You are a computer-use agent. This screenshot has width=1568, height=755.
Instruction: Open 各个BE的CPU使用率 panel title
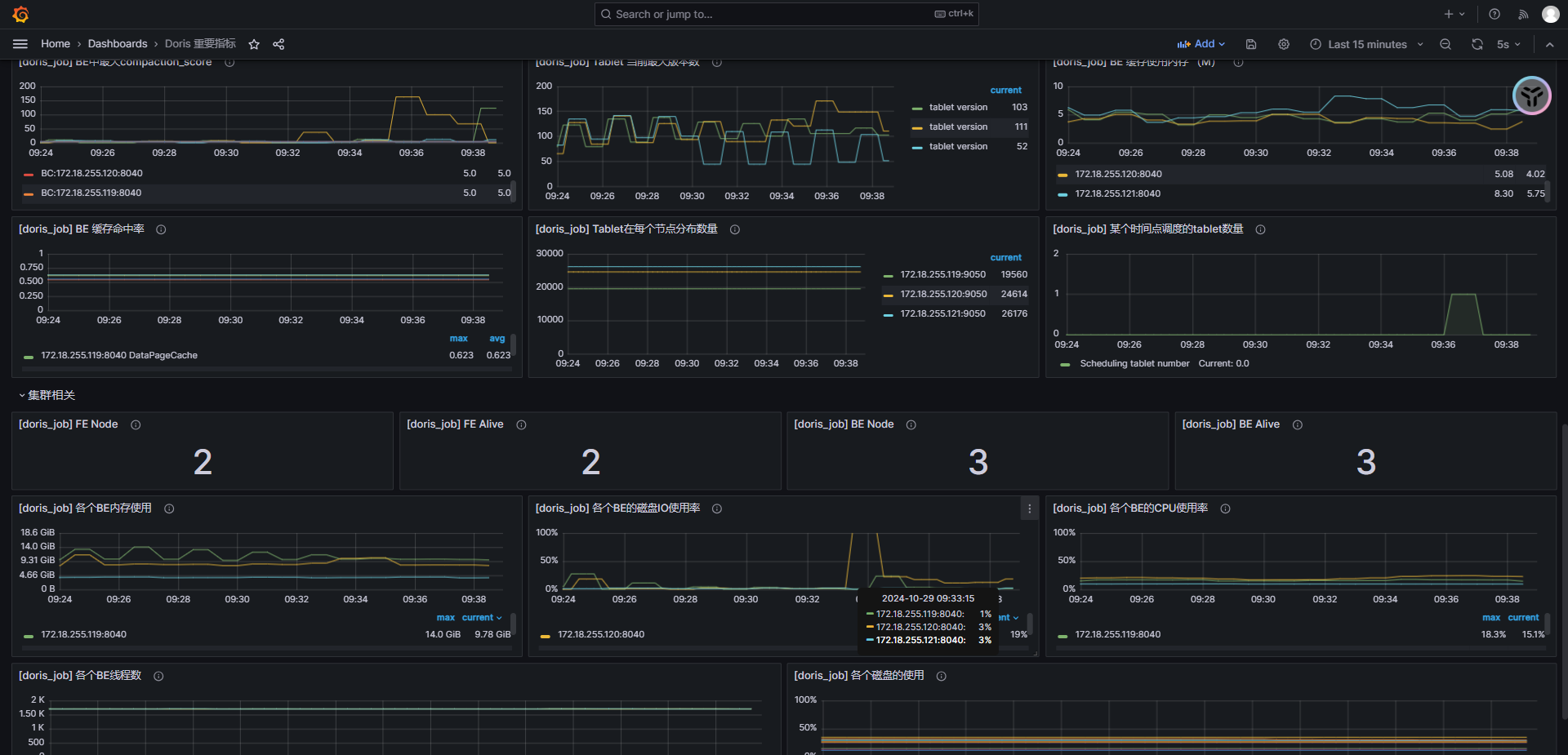[1130, 509]
